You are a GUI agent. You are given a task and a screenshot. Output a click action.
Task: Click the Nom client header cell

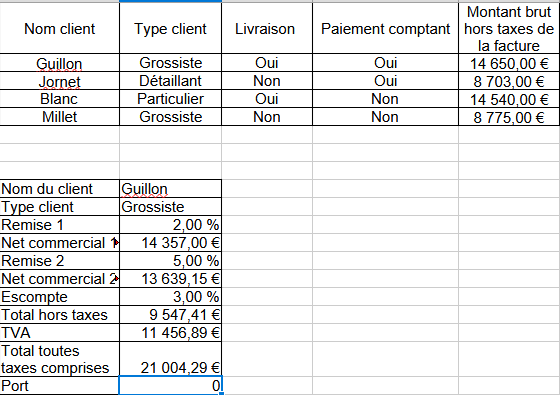point(60,29)
